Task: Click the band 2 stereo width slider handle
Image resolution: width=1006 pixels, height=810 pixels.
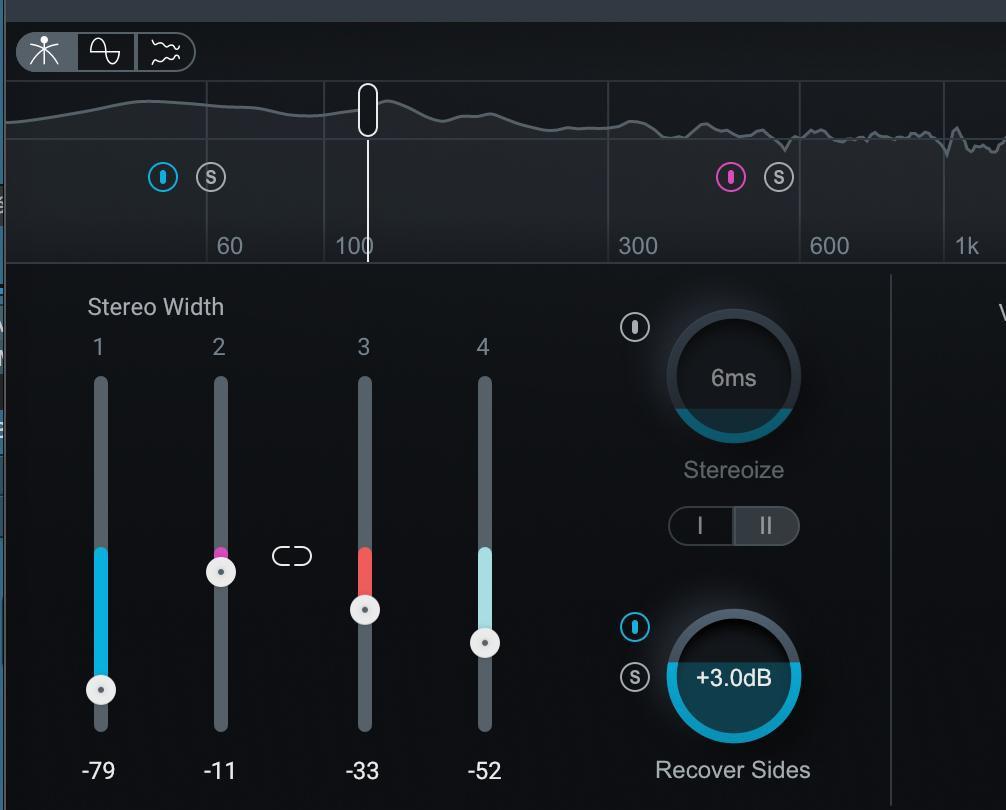Action: 221,571
